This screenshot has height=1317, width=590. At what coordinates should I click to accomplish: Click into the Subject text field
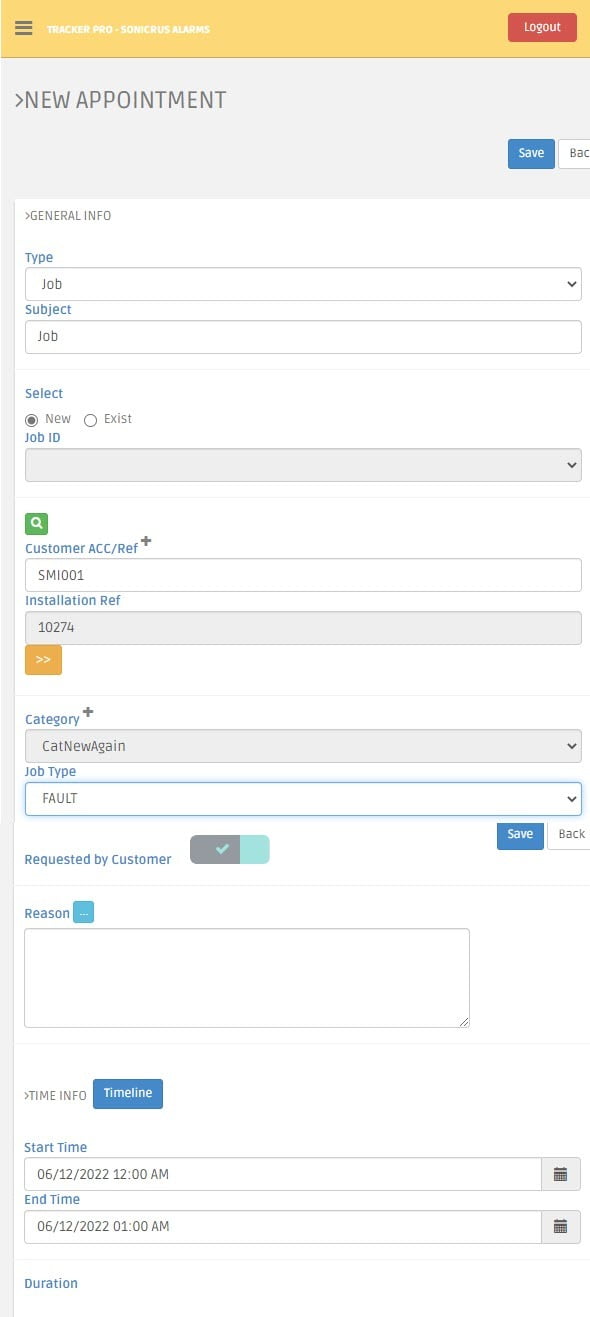tap(303, 337)
